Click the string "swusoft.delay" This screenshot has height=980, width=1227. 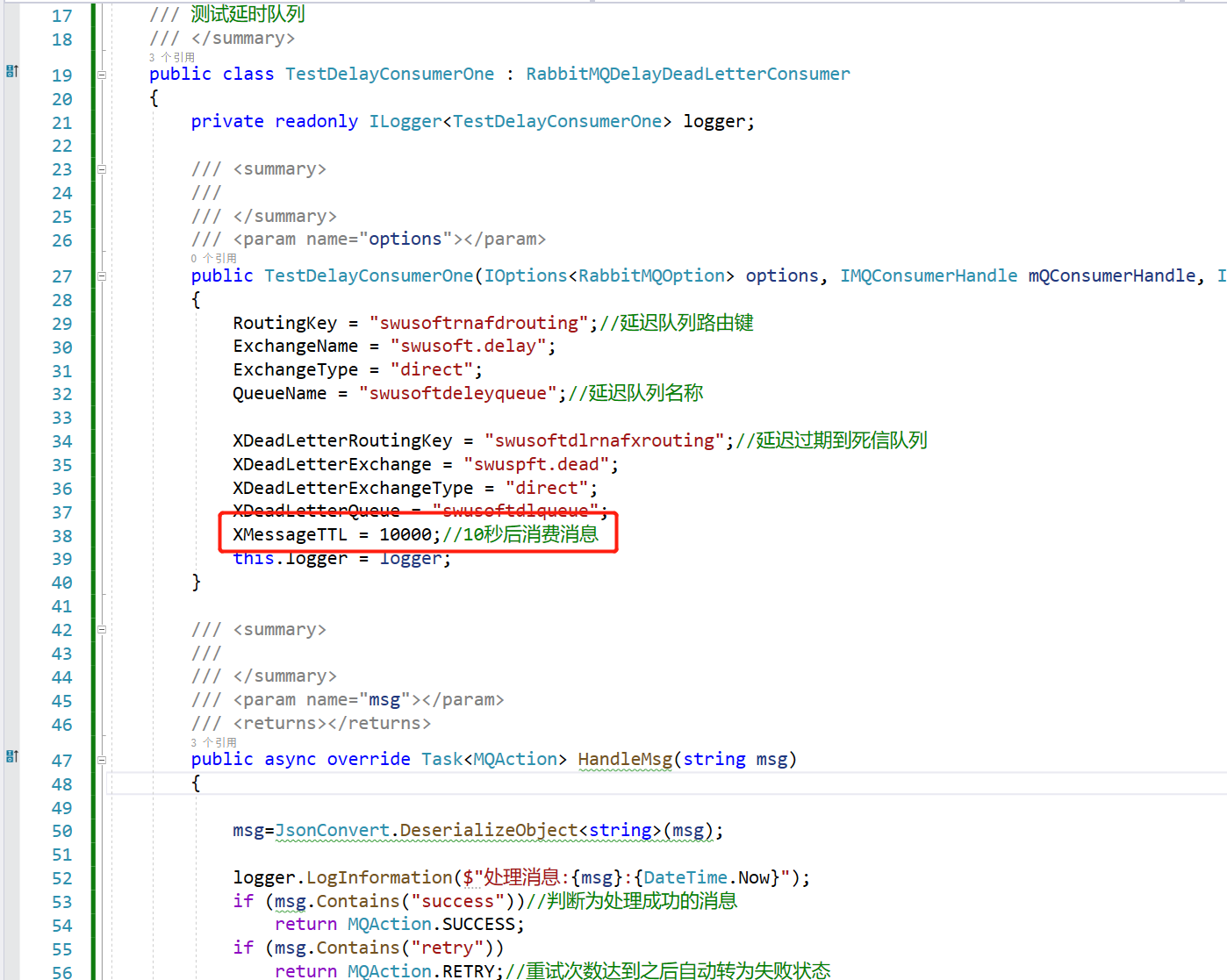pos(469,347)
